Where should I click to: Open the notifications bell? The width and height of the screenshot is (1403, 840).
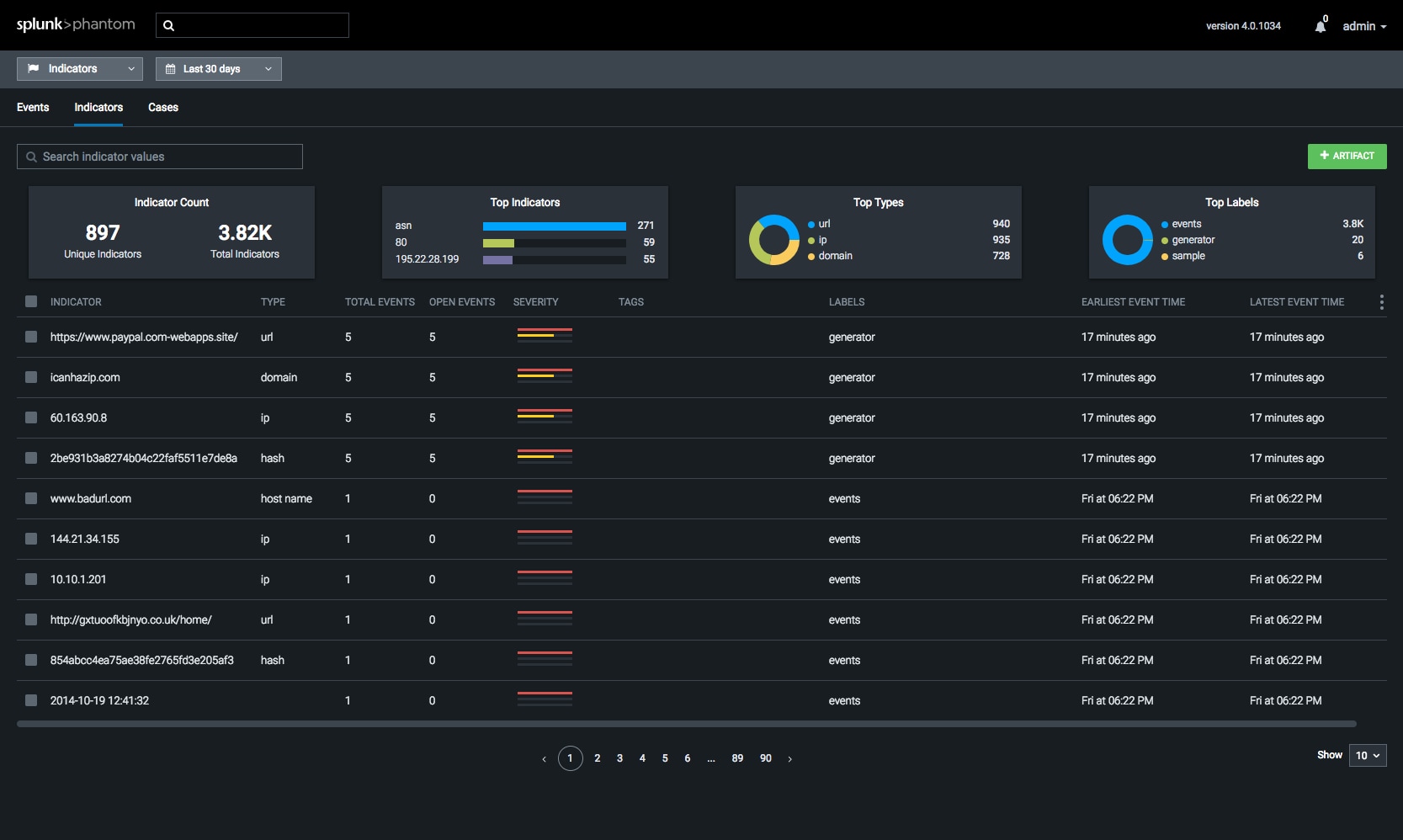coord(1321,26)
